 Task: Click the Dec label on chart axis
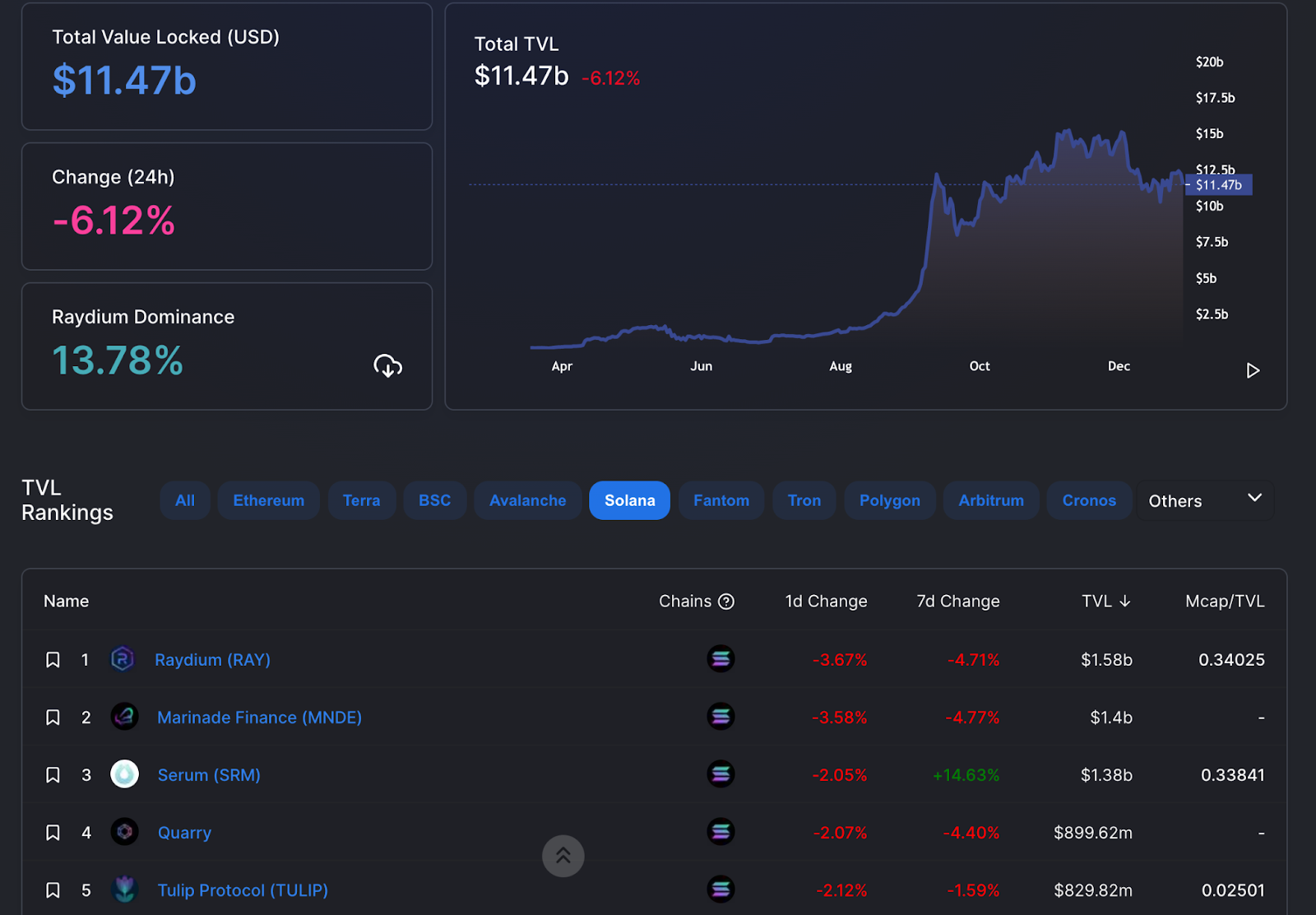tap(1119, 366)
